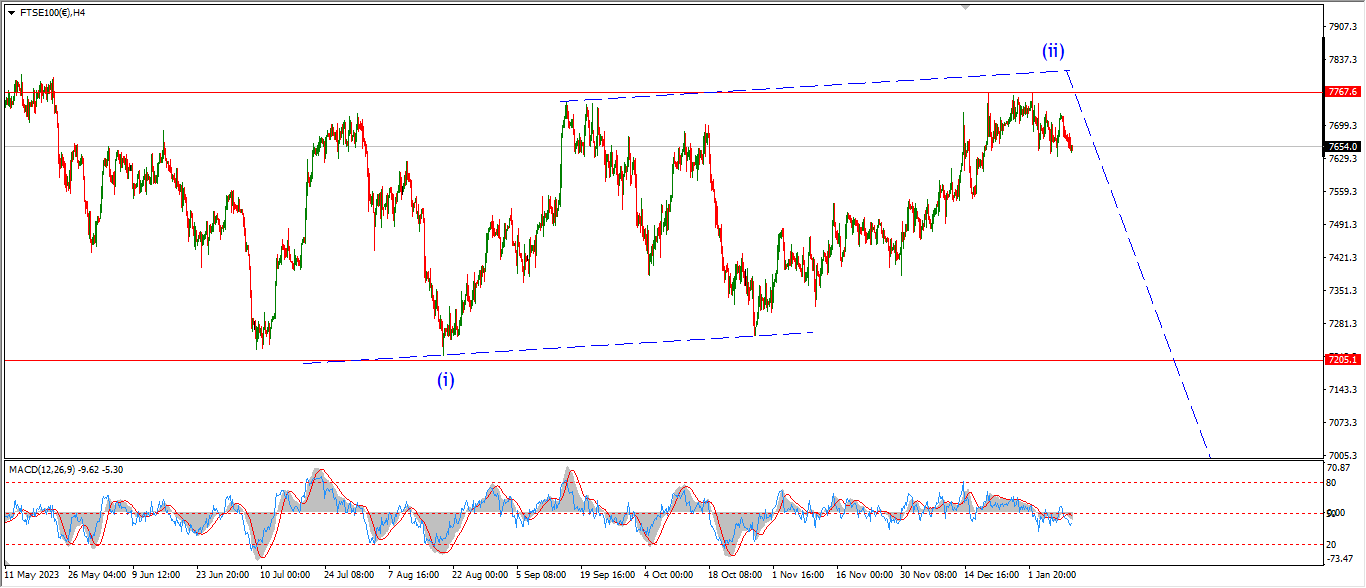The width and height of the screenshot is (1366, 588).
Task: Click the FTSE100(€),H4 chart title
Action: pos(52,13)
